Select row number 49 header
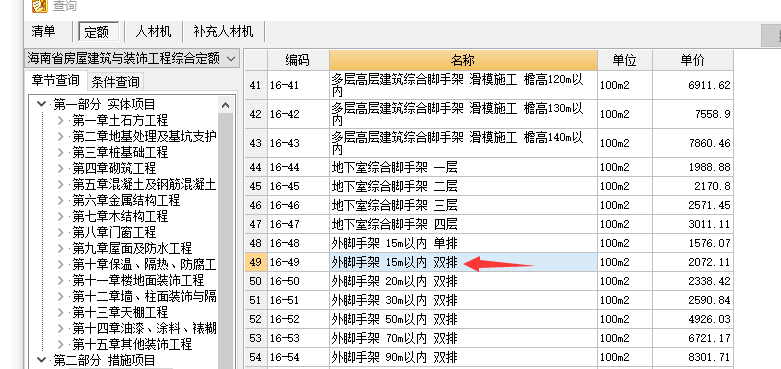This screenshot has height=369, width=781. tap(256, 262)
